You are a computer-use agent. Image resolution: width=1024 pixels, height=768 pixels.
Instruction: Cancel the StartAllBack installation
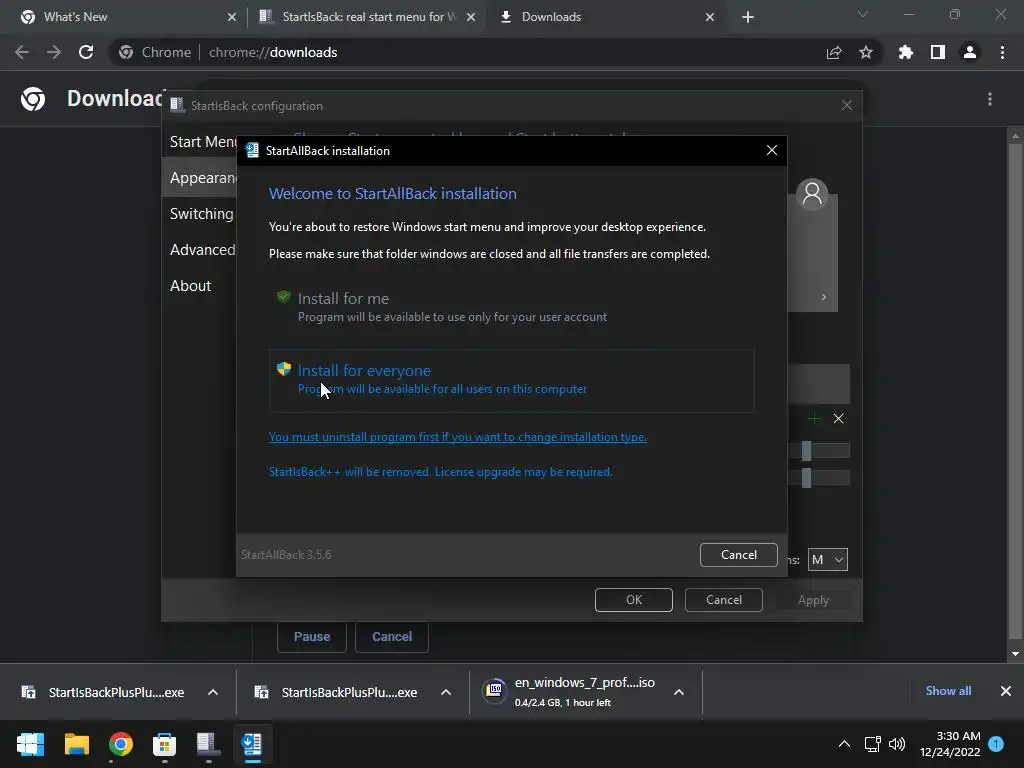[739, 554]
